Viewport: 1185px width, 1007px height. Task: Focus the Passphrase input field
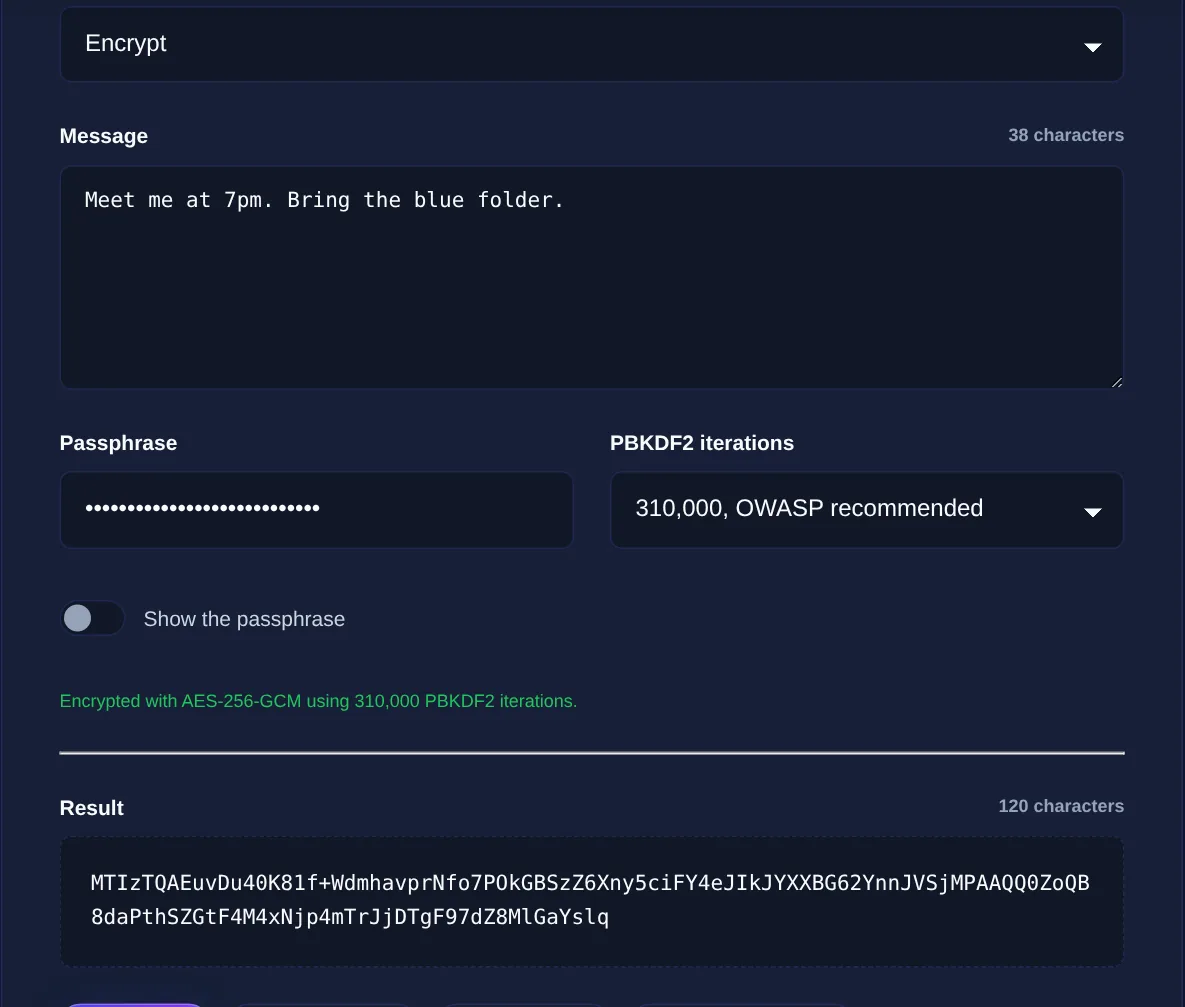(x=317, y=510)
